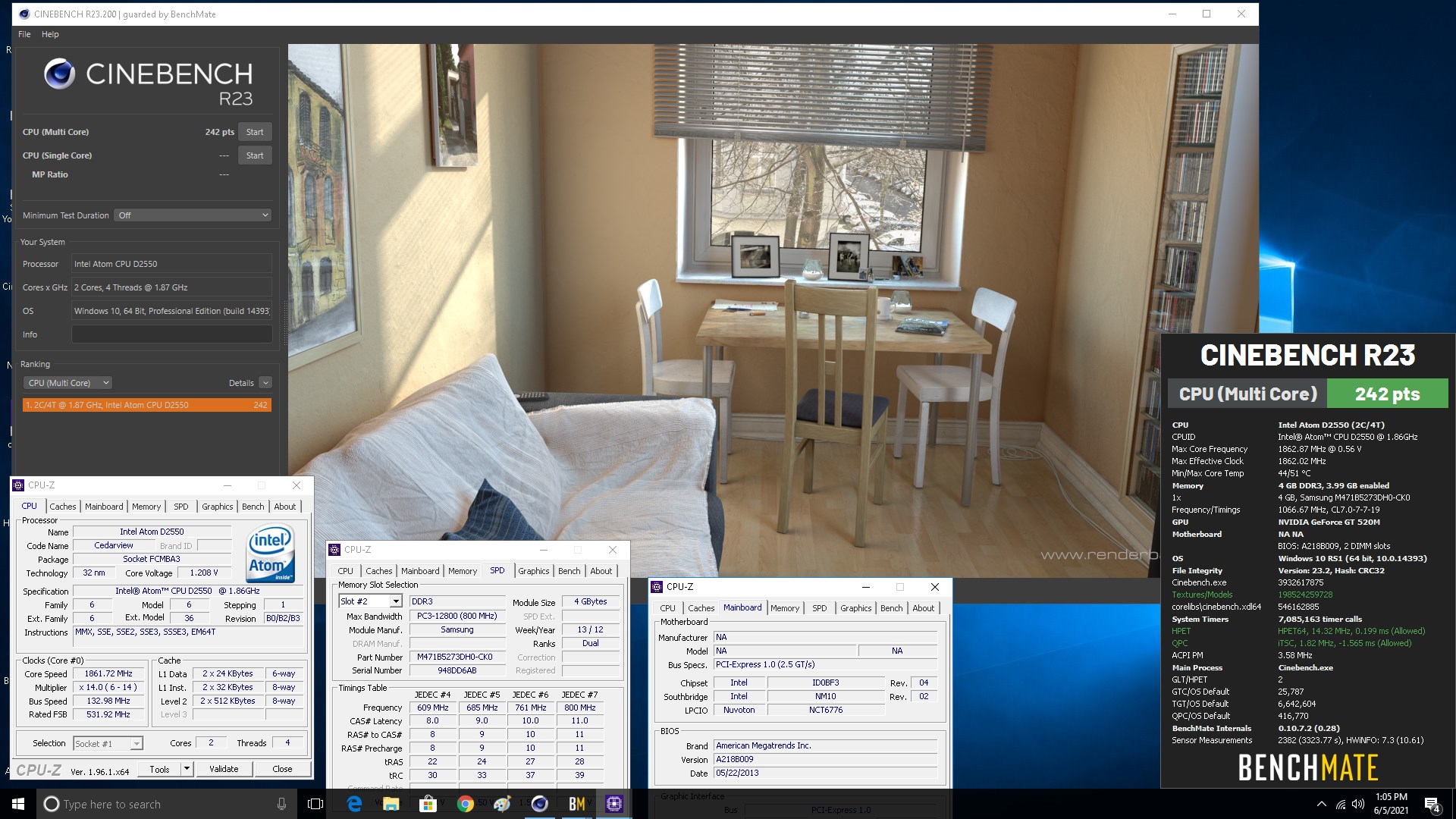
Task: Click the 242 pts score in BenchMate panel
Action: pyautogui.click(x=1387, y=394)
